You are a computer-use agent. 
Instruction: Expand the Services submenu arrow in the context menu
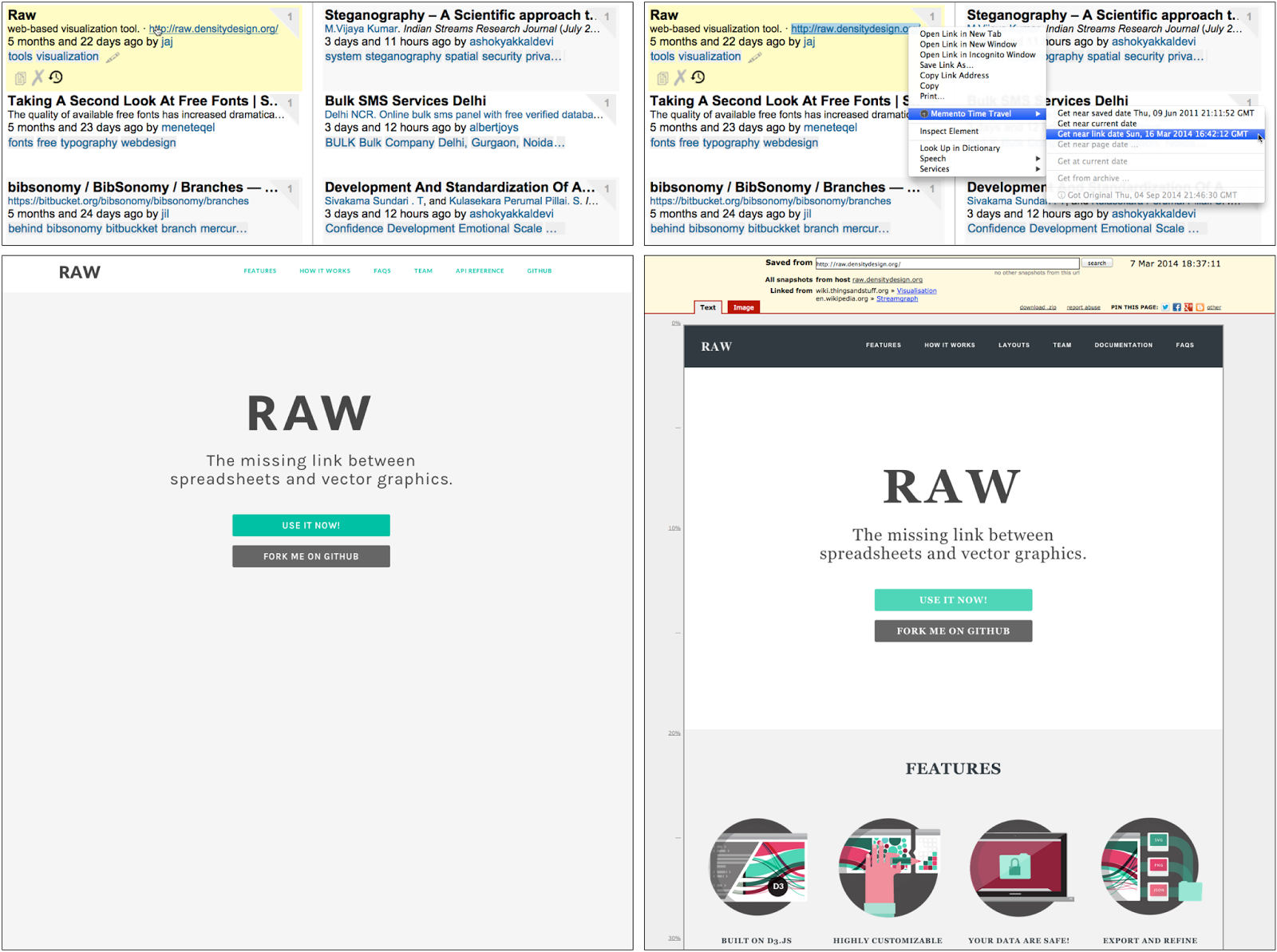(1038, 169)
